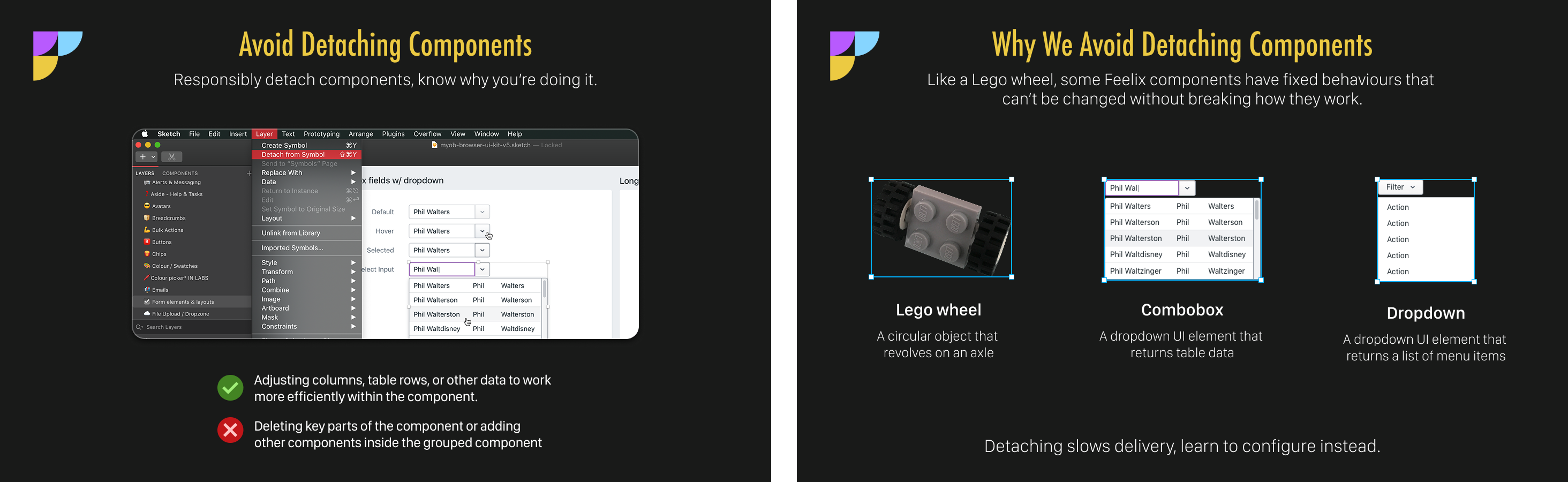This screenshot has width=1568, height=482.
Task: Click the insert plus toolbar button
Action: pyautogui.click(x=146, y=157)
